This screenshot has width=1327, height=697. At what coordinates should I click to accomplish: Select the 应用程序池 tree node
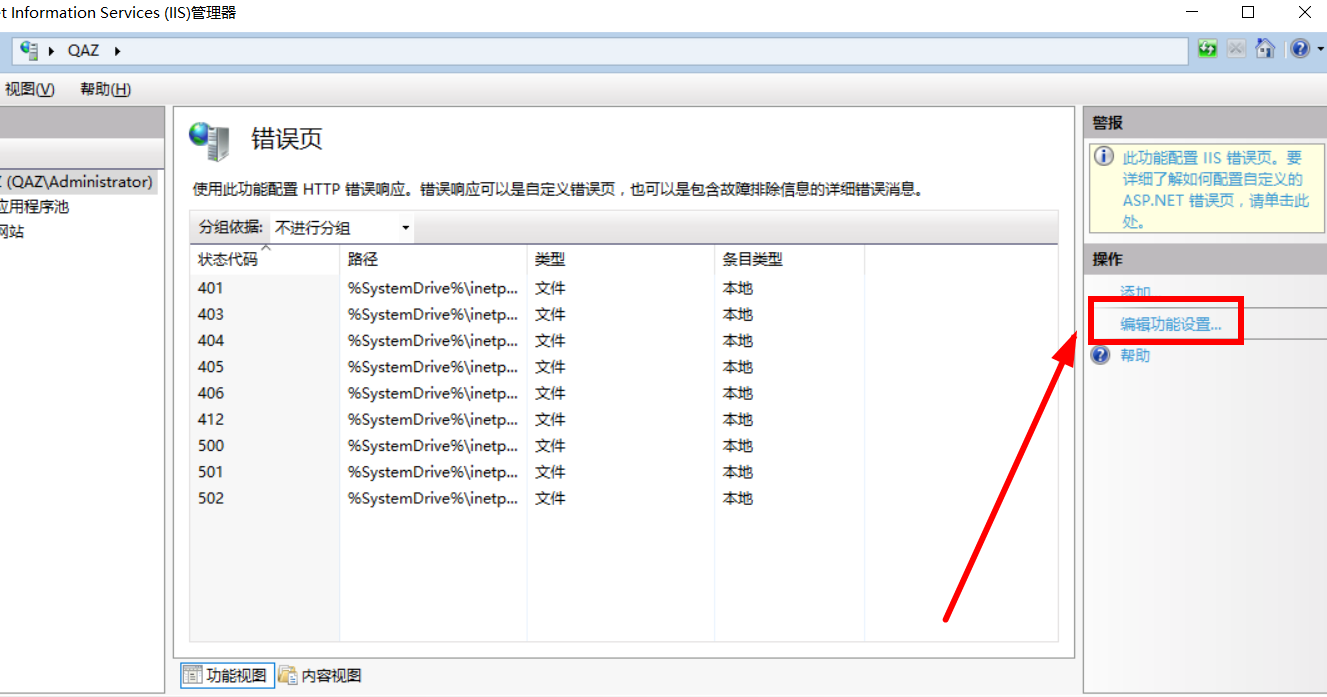pyautogui.click(x=35, y=207)
